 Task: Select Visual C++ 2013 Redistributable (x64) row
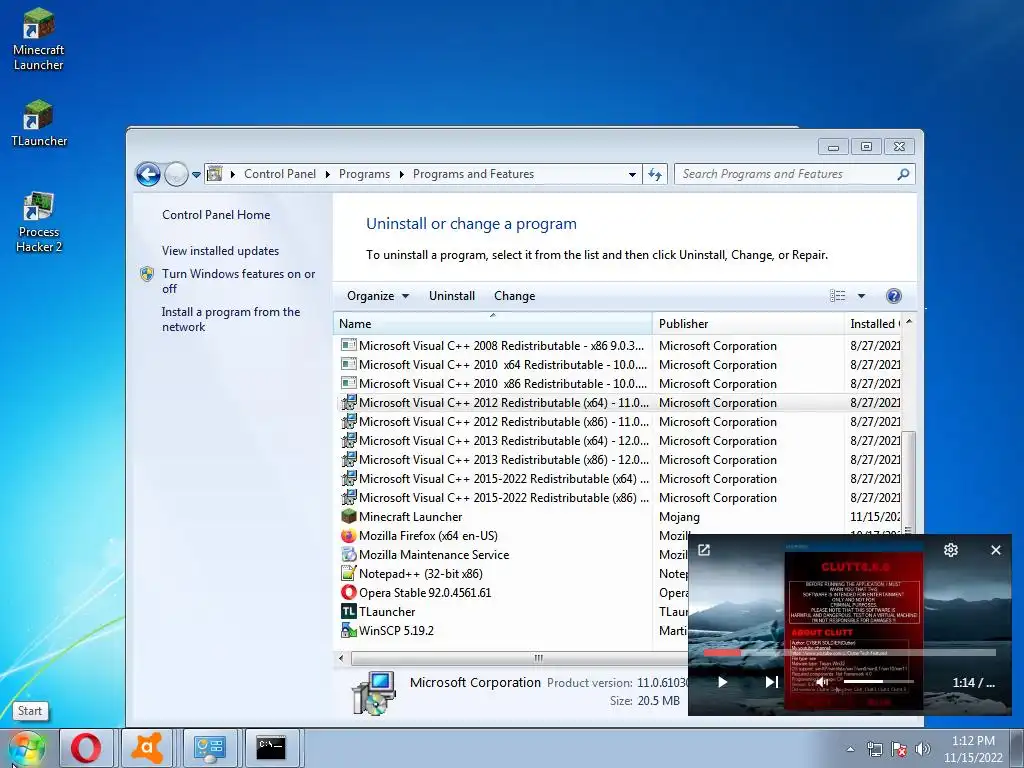tap(620, 440)
